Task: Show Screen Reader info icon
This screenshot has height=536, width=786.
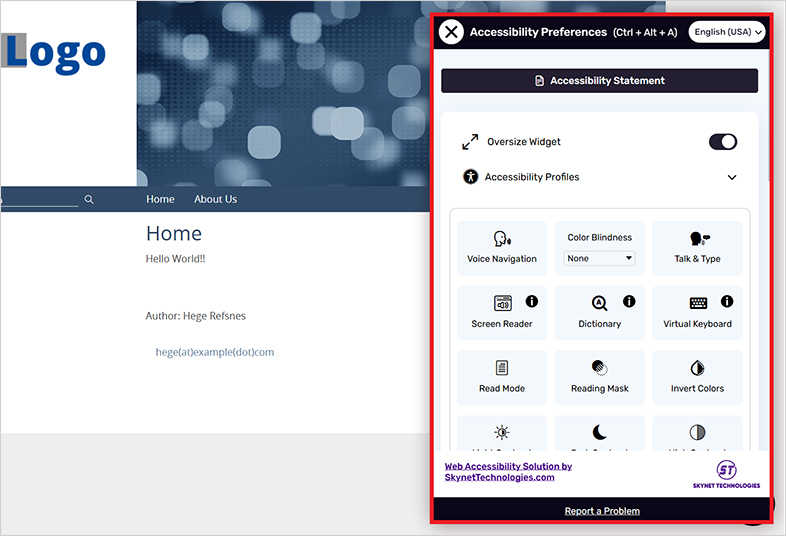Action: [531, 301]
